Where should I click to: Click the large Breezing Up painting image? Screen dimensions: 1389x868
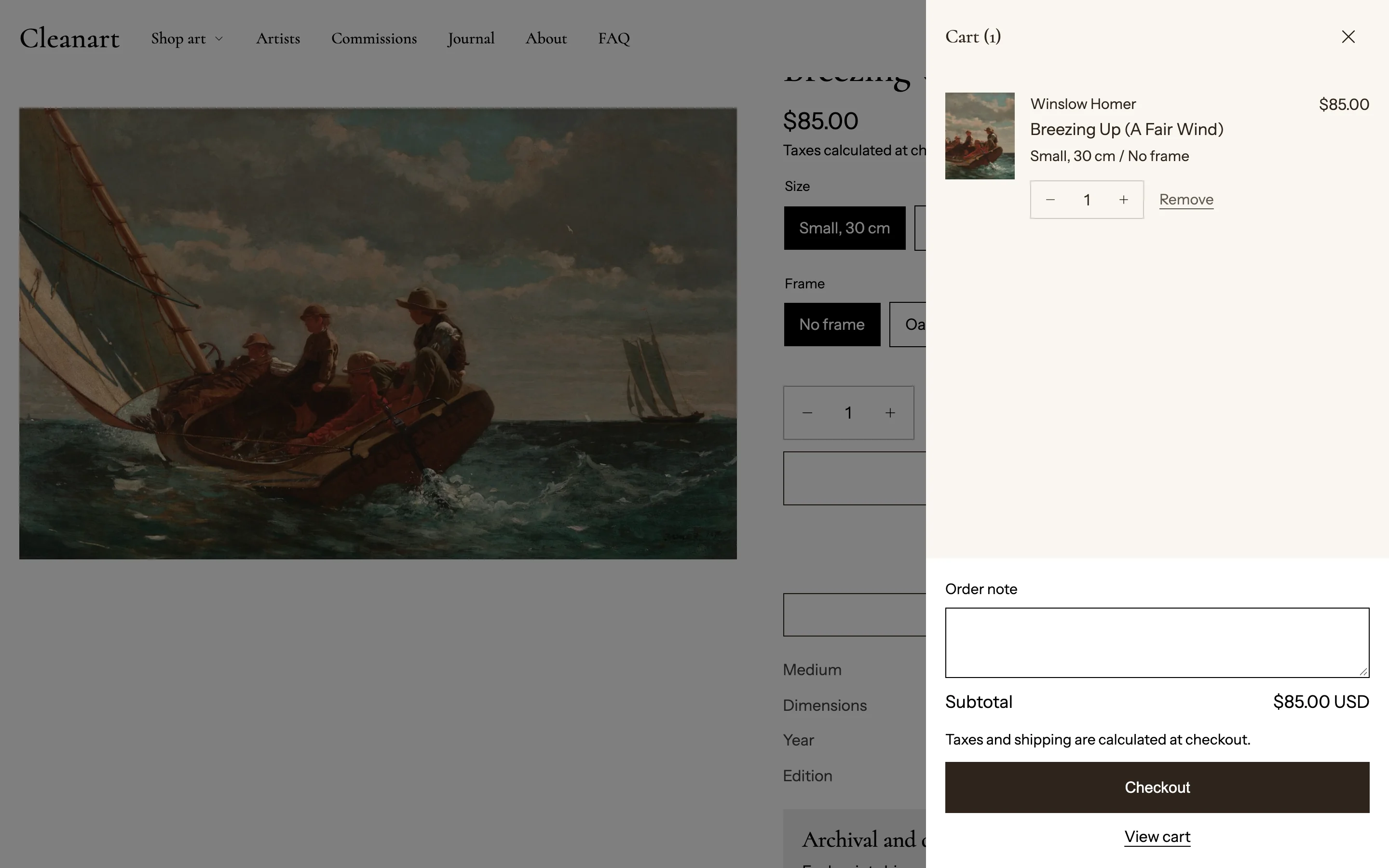coord(378,334)
